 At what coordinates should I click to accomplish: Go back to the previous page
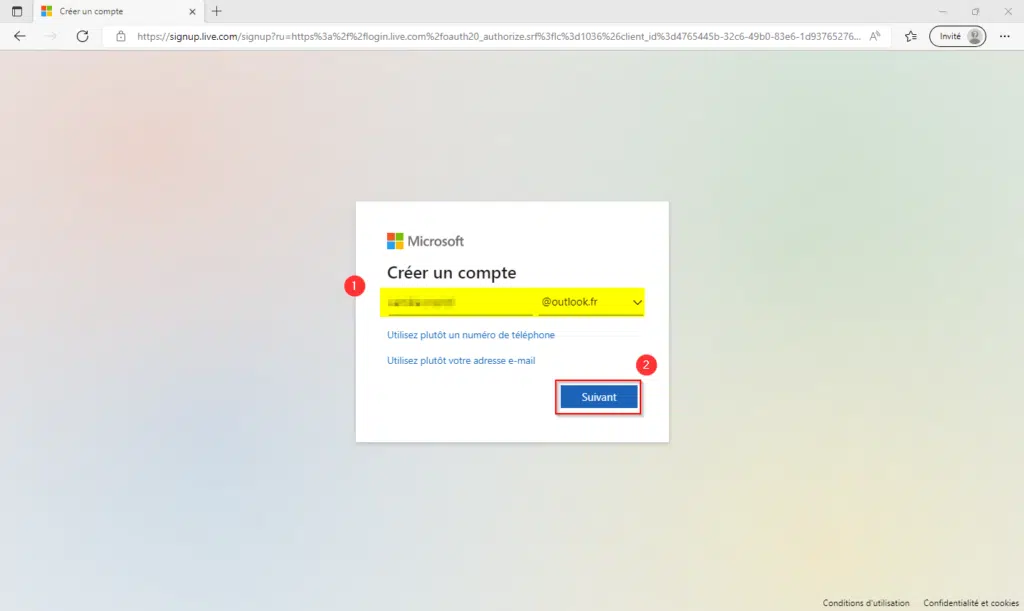[x=20, y=36]
